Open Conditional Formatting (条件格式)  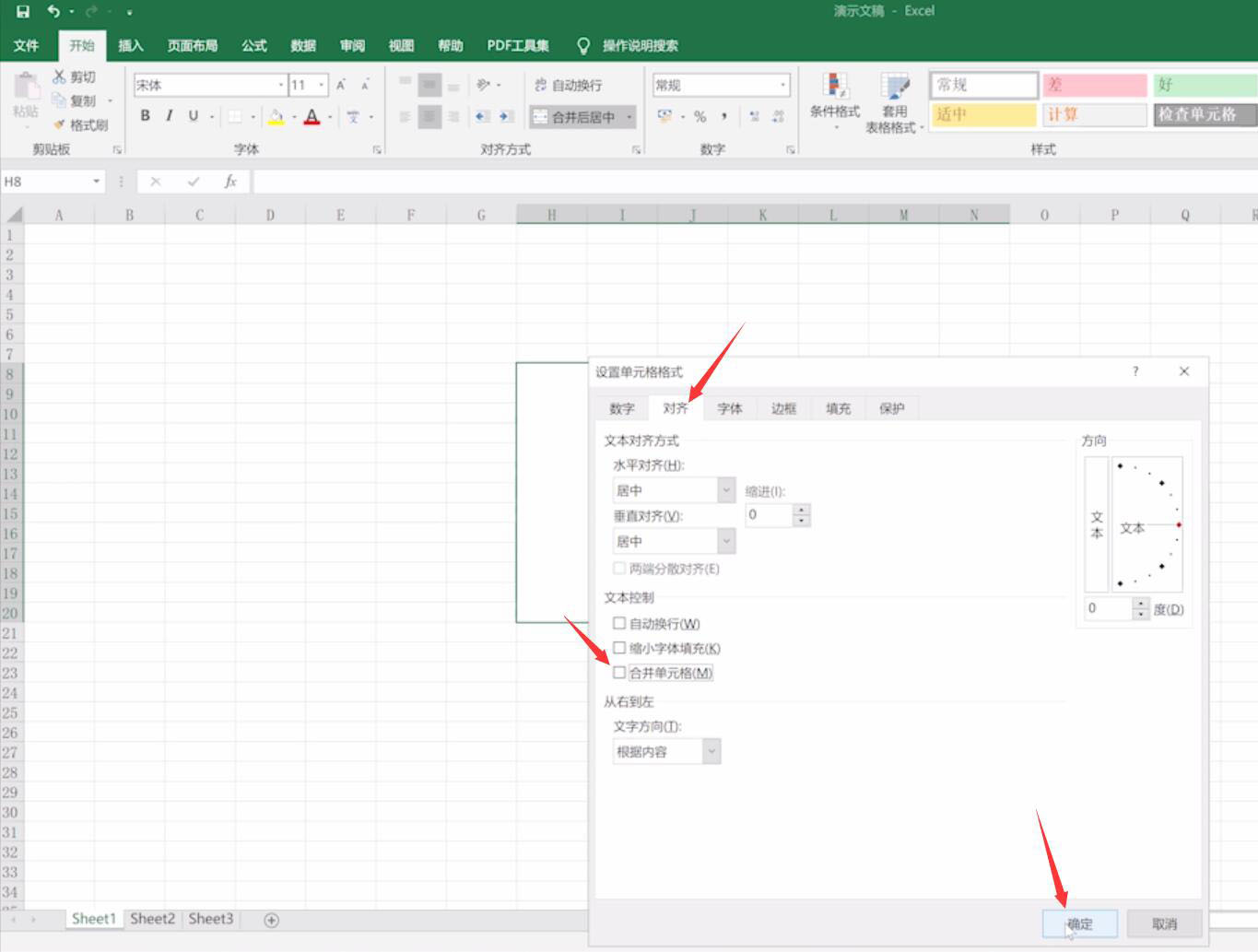(835, 100)
